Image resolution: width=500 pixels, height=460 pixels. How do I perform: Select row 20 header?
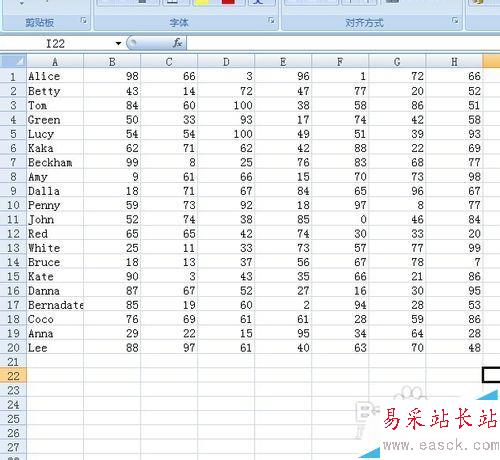tap(13, 348)
